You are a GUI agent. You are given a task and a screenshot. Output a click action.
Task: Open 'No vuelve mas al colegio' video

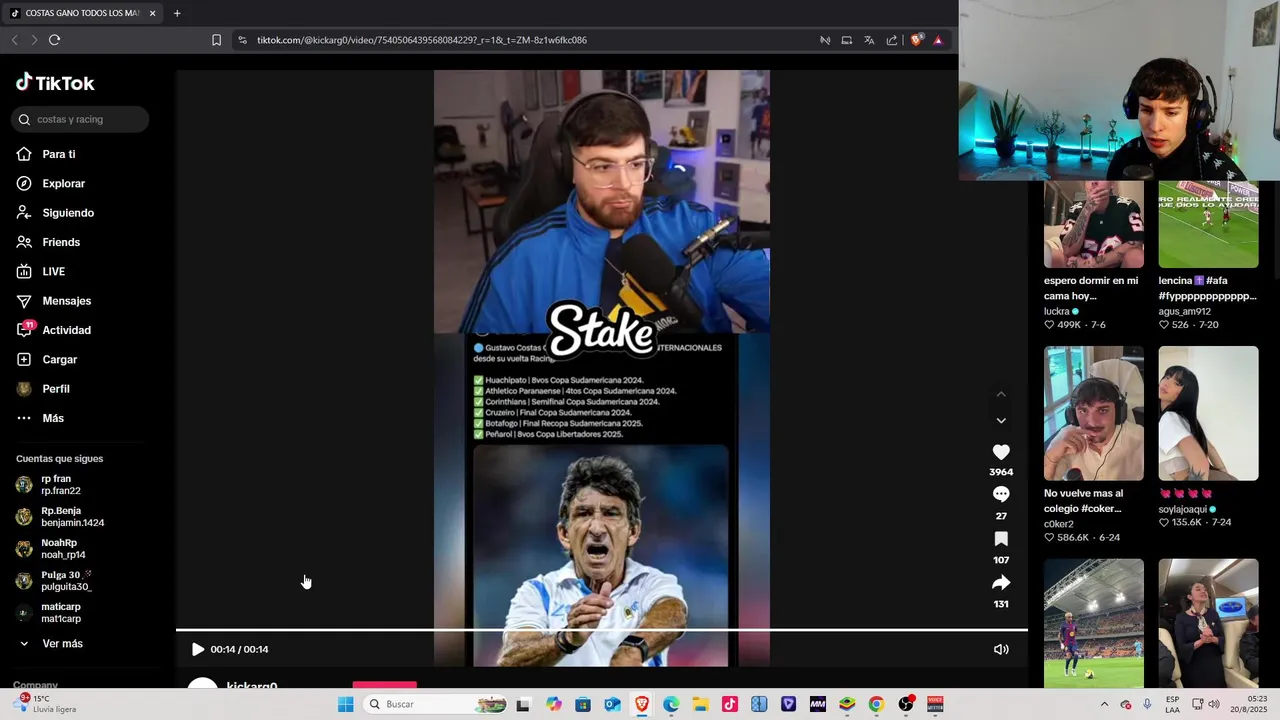(x=1094, y=413)
